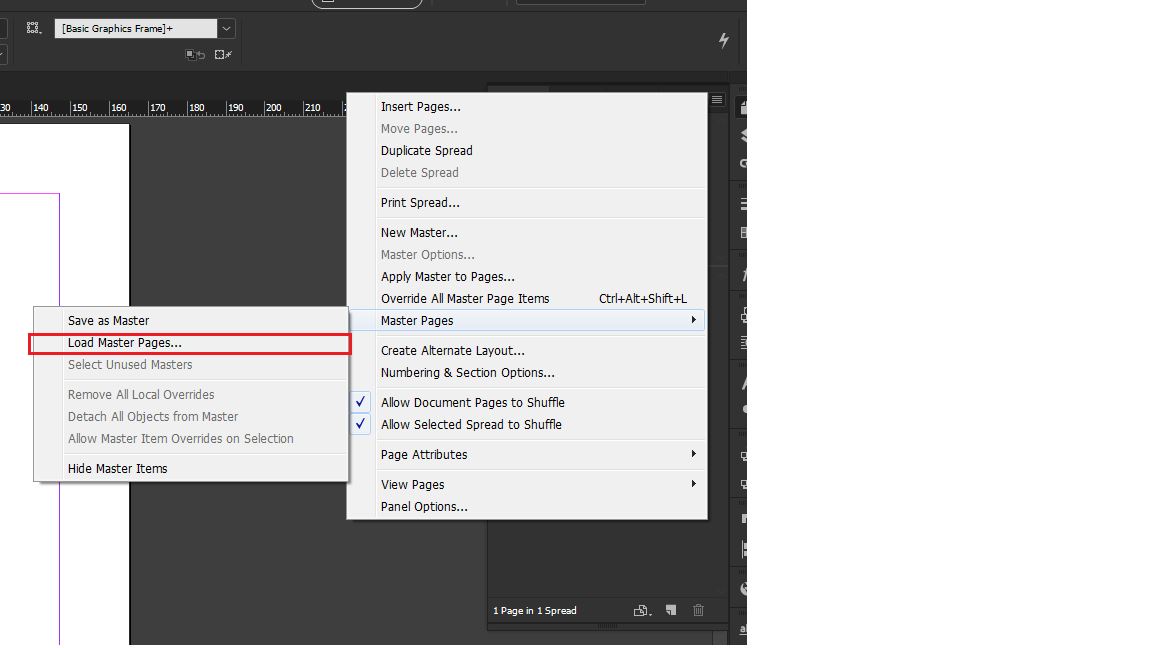Click the Edit Page Size icon
This screenshot has height=648, width=1152.
[642, 611]
